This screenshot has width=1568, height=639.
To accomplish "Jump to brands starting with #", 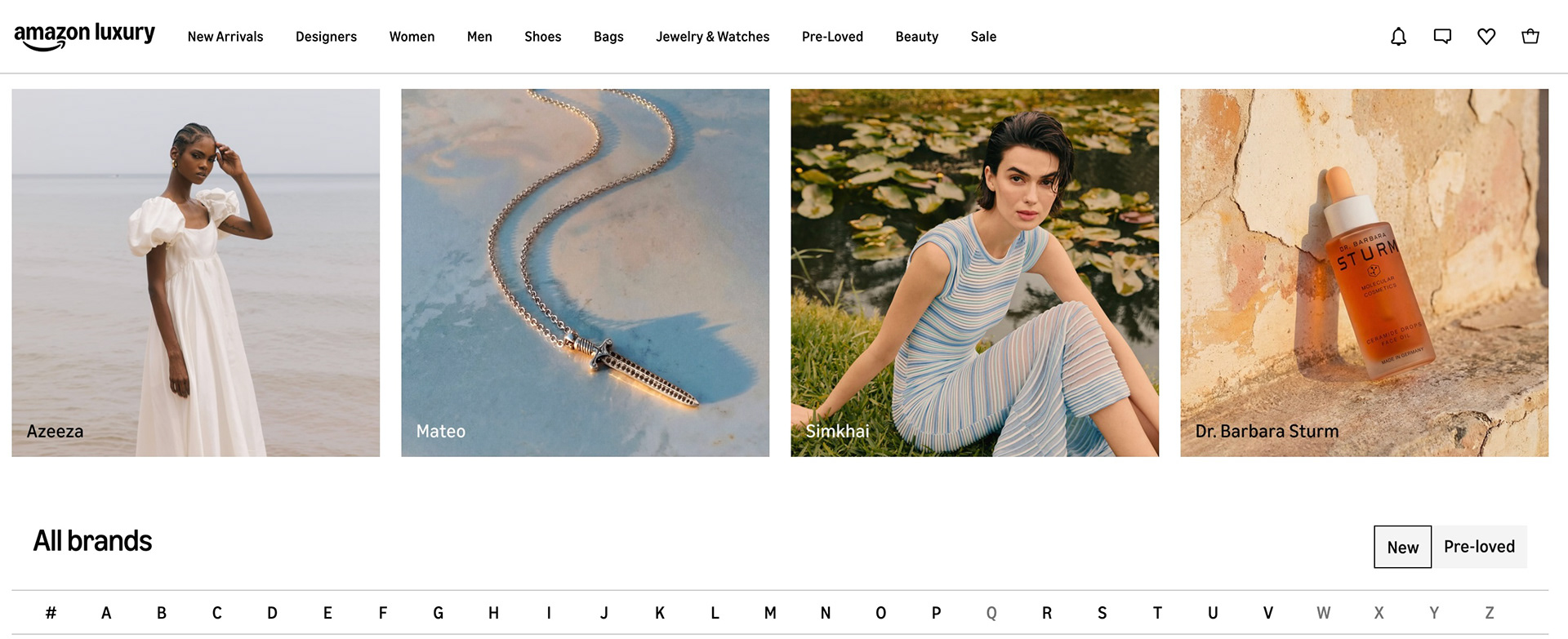I will (x=51, y=613).
